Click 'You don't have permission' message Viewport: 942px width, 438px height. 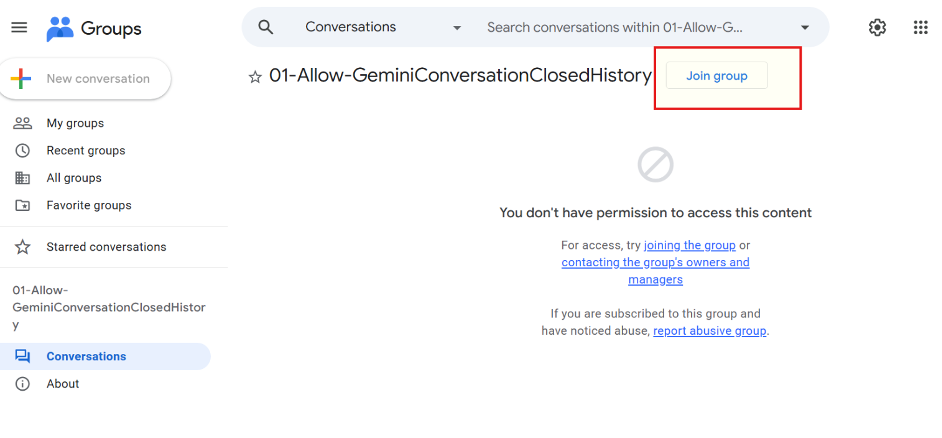tap(655, 213)
